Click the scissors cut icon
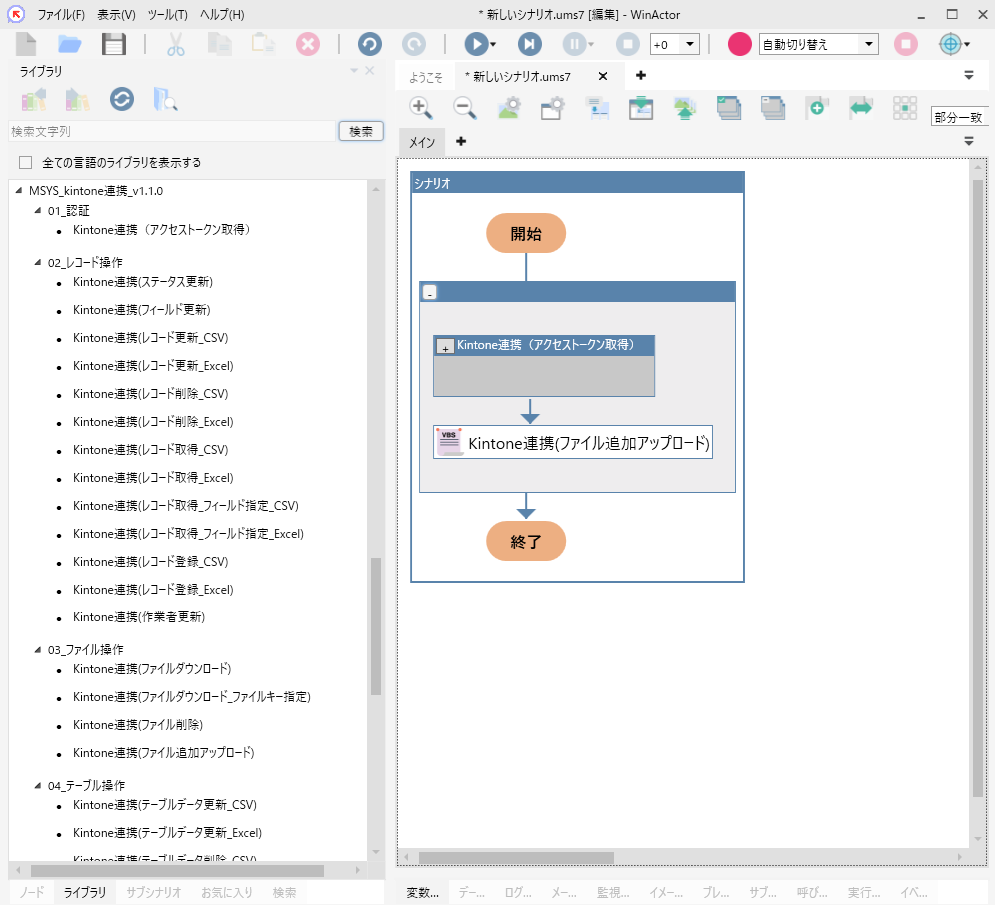Viewport: 995px width, 905px height. pyautogui.click(x=176, y=44)
